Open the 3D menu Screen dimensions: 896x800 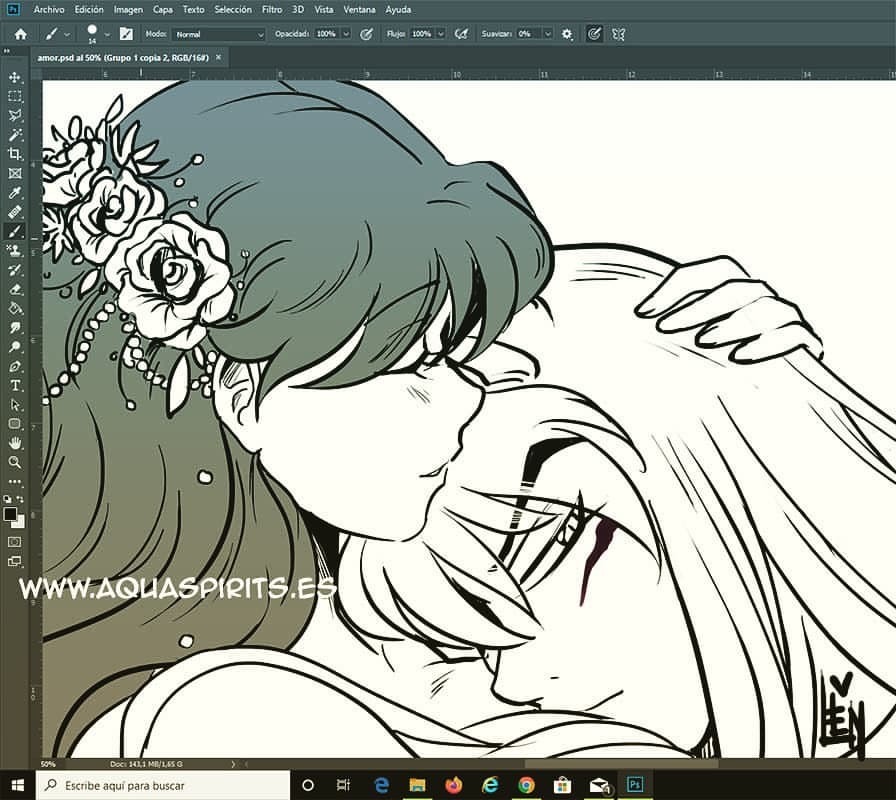(298, 10)
